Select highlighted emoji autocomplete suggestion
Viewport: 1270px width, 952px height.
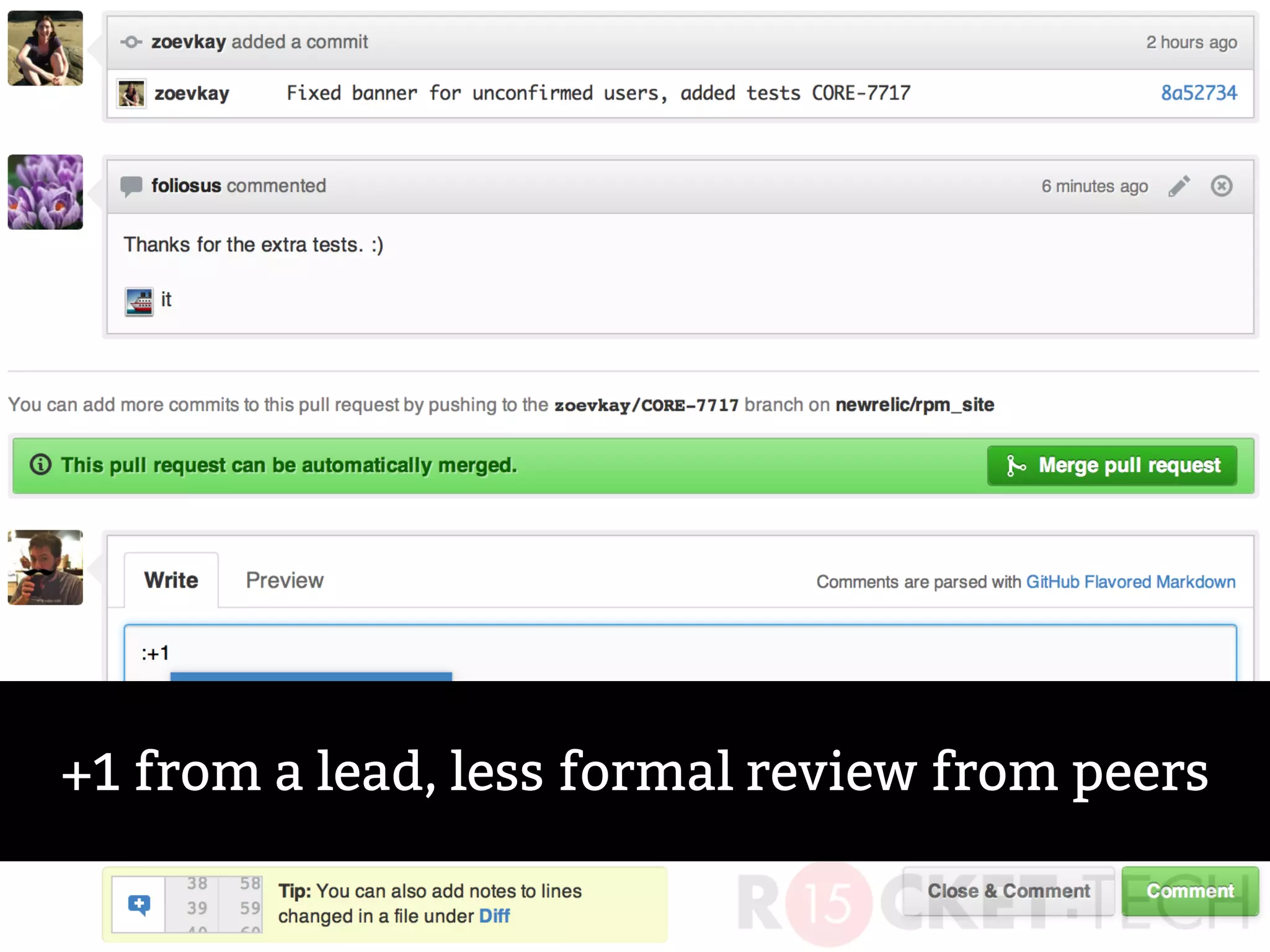click(311, 676)
